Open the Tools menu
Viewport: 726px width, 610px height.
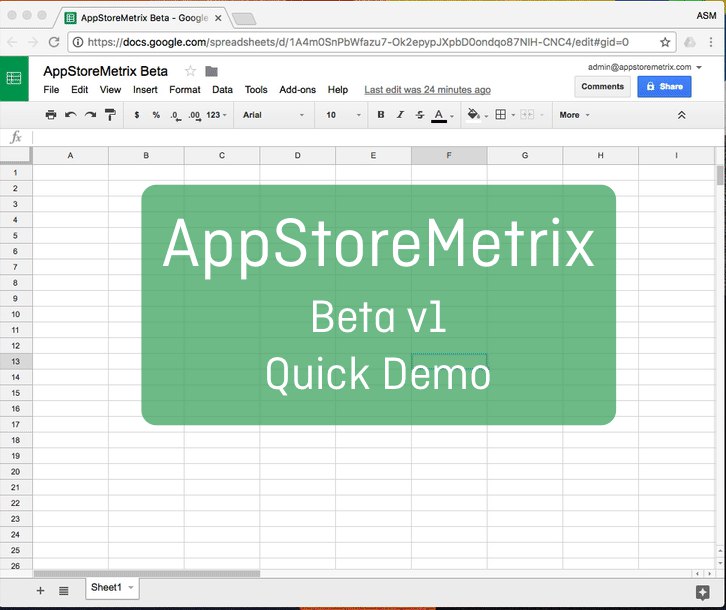[x=256, y=89]
